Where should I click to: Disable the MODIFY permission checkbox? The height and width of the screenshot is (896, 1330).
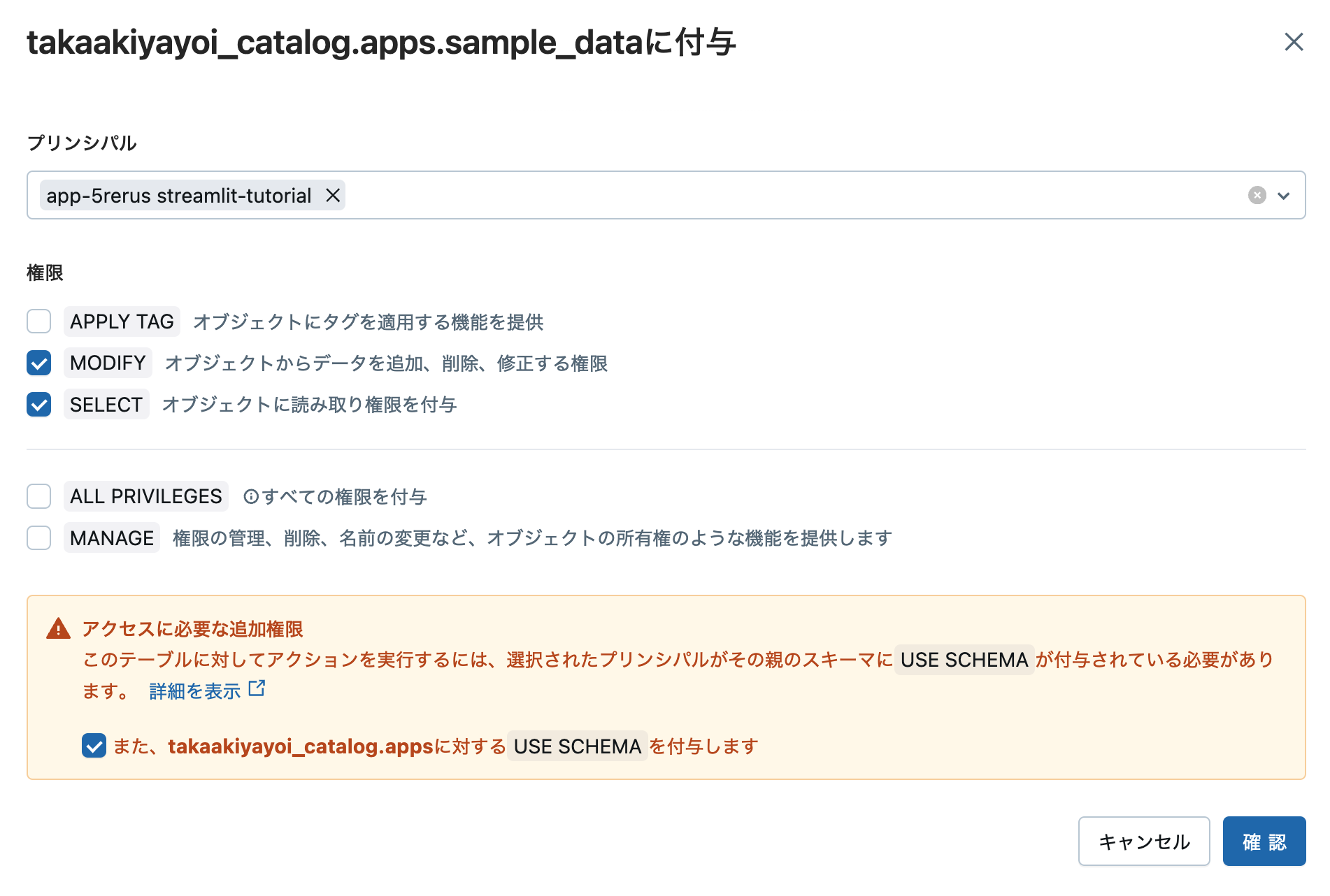[x=38, y=363]
